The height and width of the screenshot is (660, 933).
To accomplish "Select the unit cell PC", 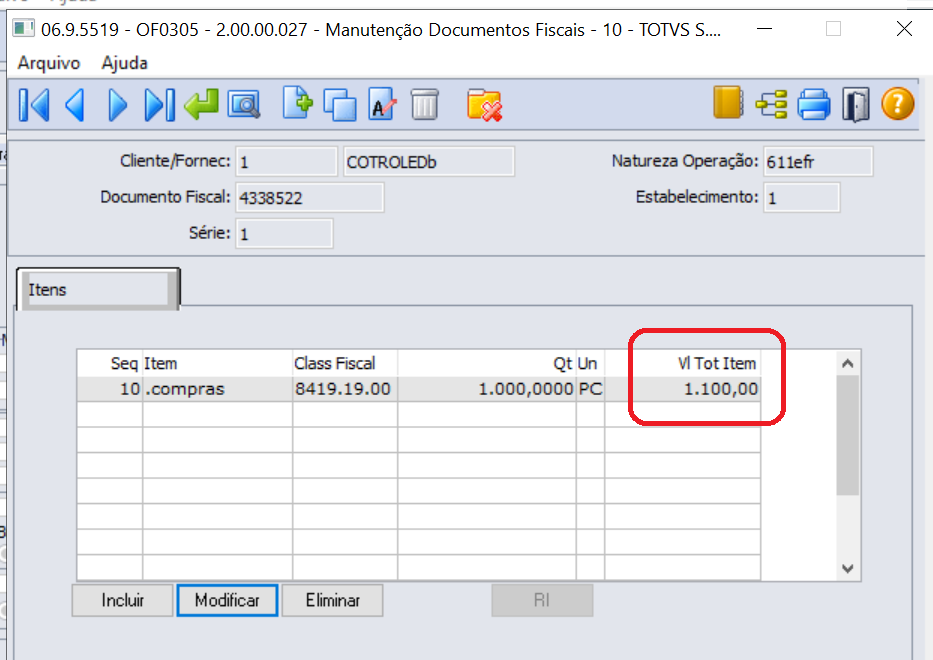I will point(590,389).
